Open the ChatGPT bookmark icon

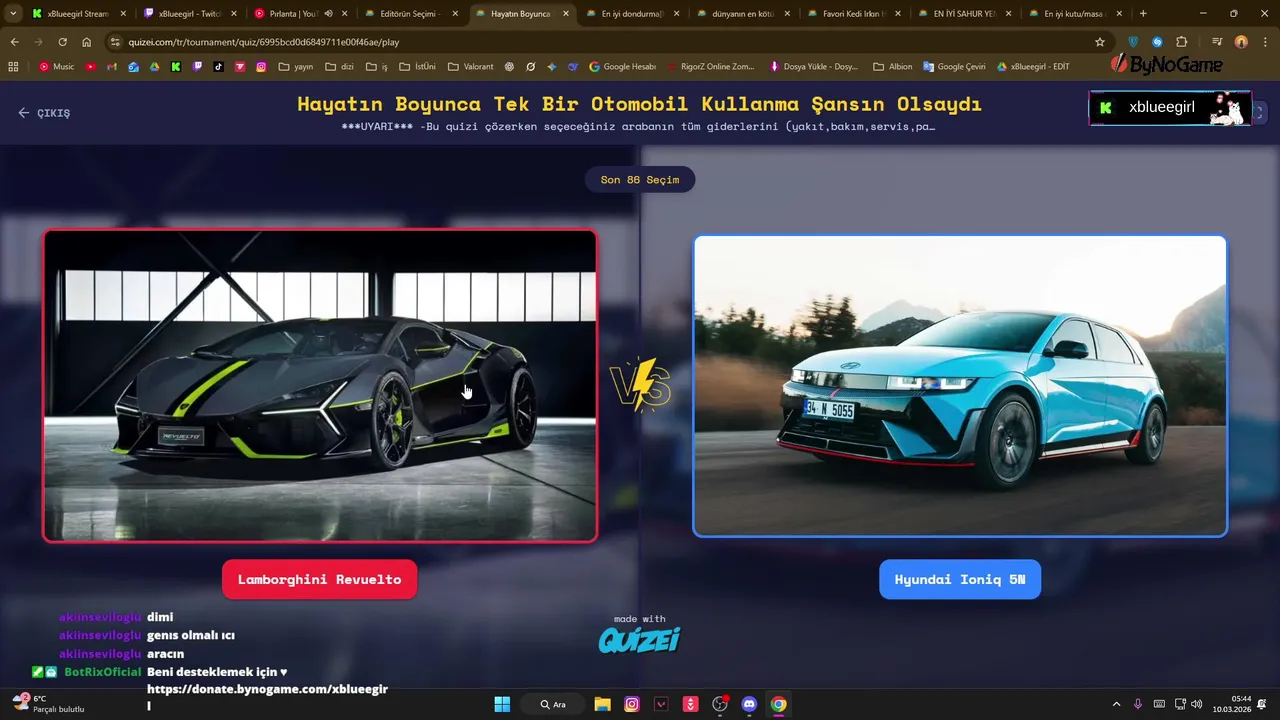(509, 66)
